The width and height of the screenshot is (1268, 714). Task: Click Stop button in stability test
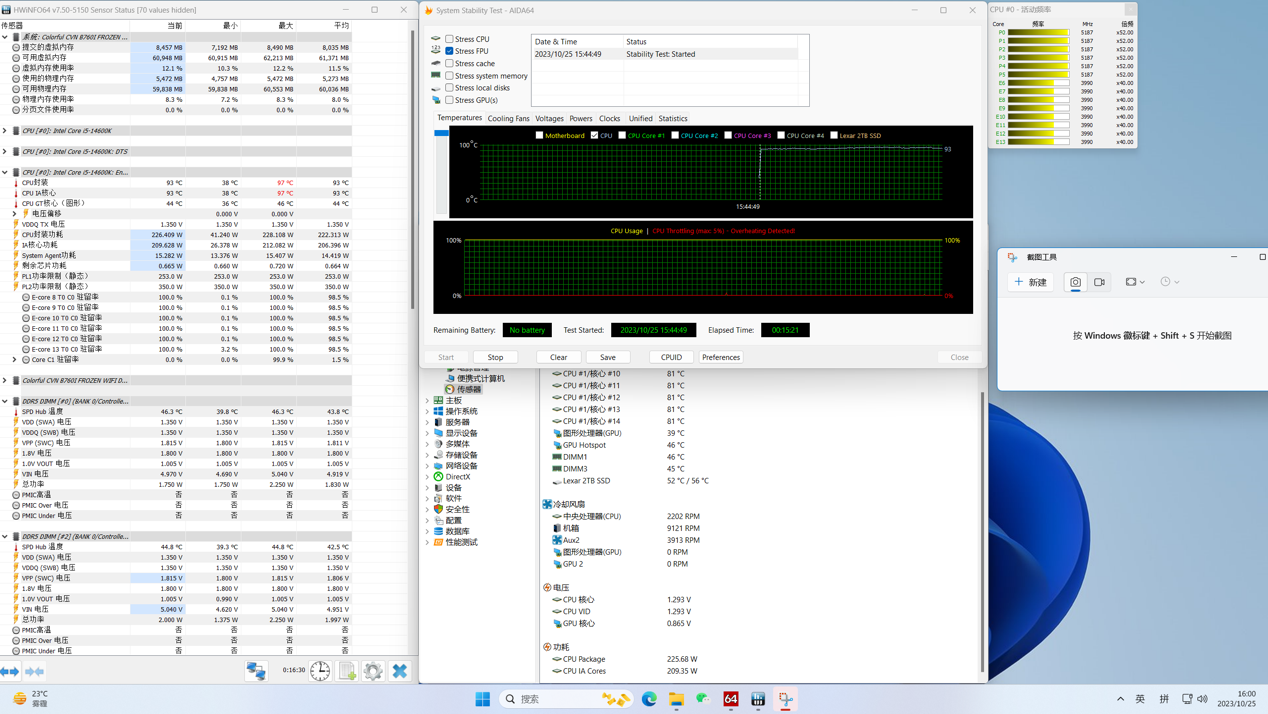(x=495, y=357)
